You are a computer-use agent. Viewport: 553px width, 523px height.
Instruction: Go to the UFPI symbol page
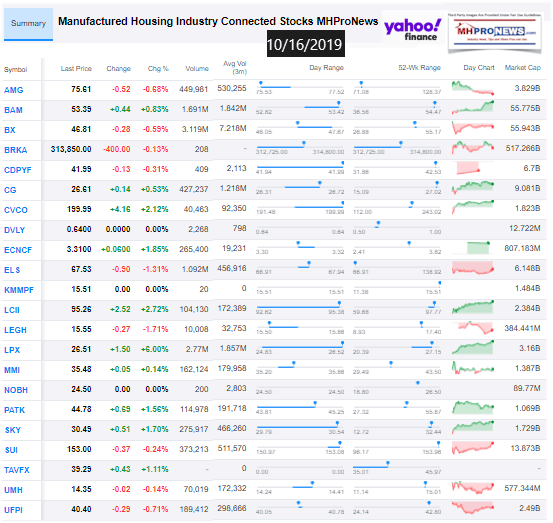[13, 510]
